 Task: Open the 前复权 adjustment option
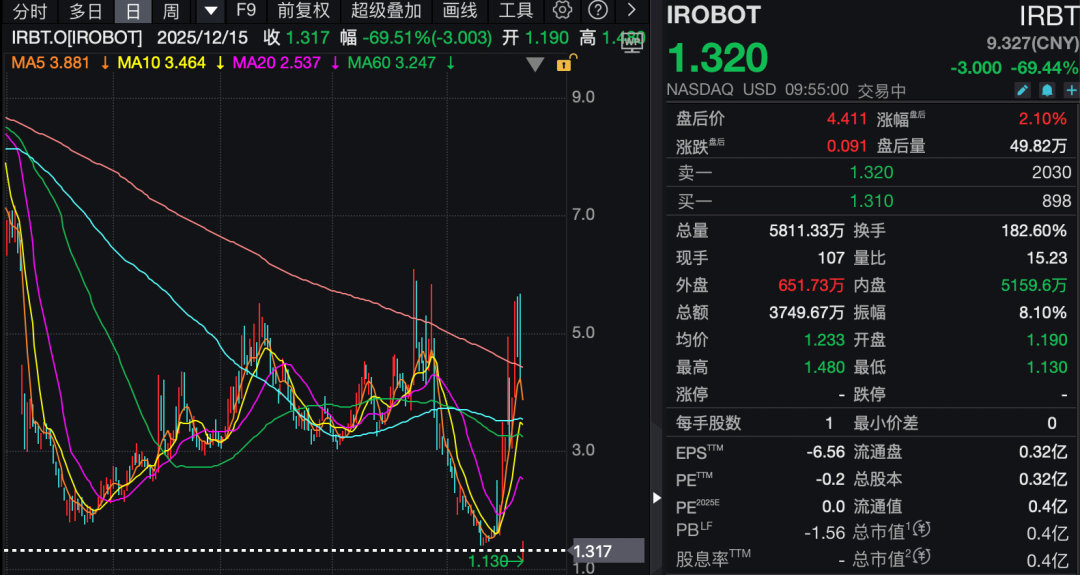click(304, 10)
